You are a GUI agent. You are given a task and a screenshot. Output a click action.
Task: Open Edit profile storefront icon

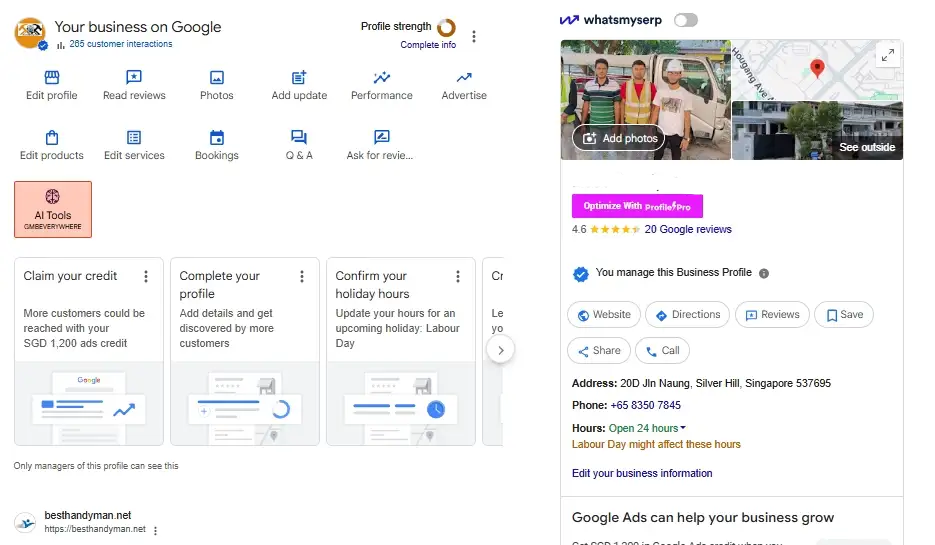coord(52,77)
